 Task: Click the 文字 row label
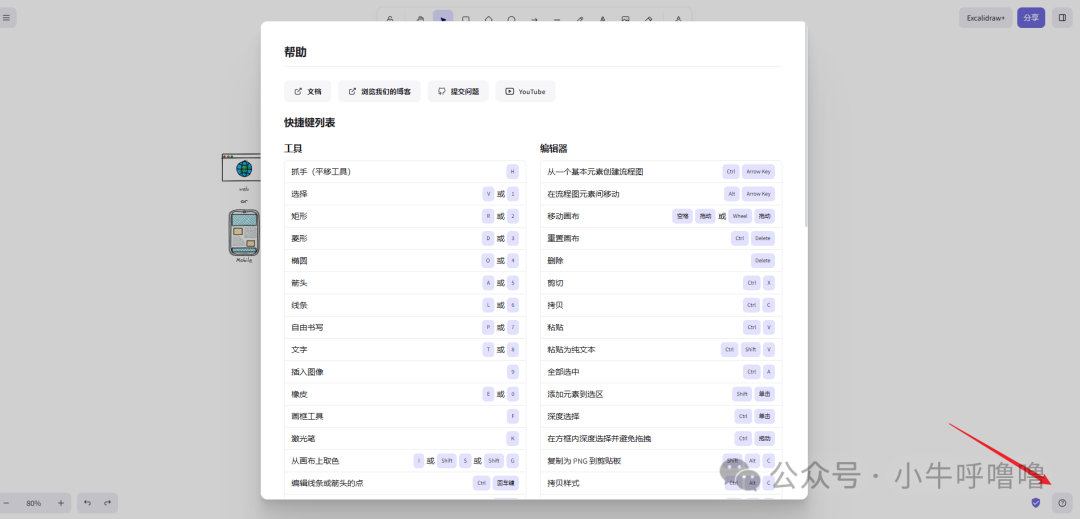pos(299,350)
